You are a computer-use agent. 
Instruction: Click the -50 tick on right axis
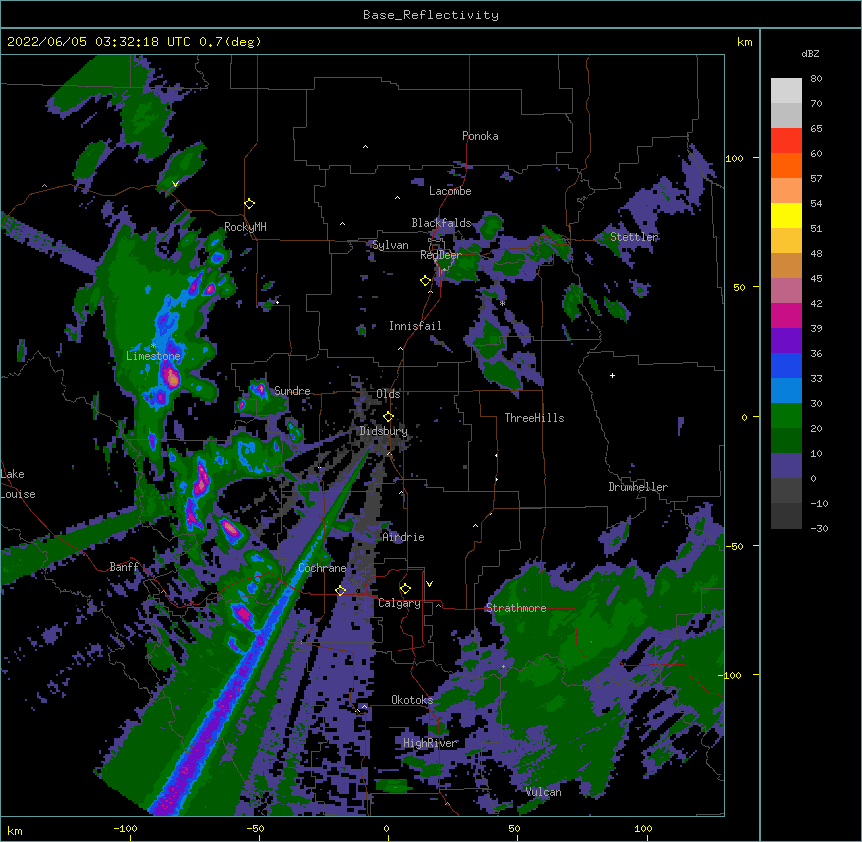[734, 546]
